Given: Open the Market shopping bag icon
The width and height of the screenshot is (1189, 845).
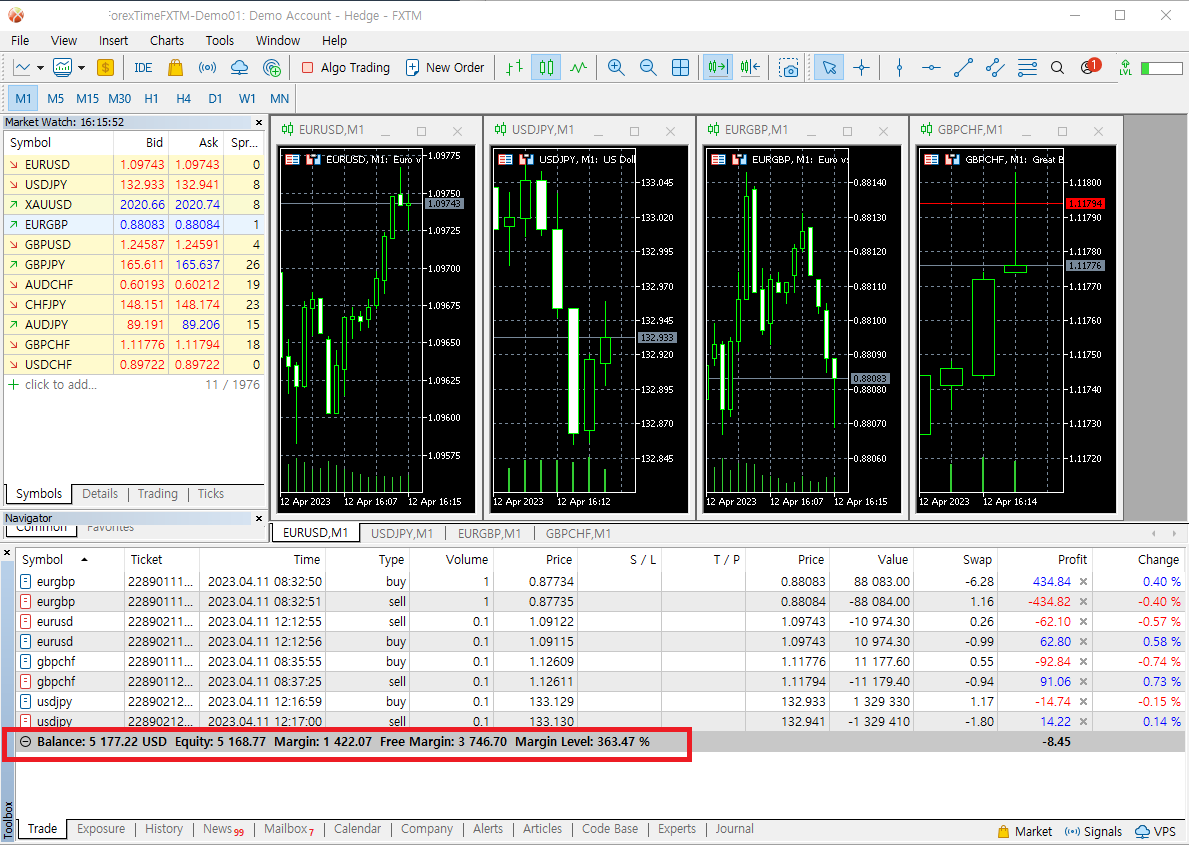Looking at the screenshot, I should tap(175, 68).
